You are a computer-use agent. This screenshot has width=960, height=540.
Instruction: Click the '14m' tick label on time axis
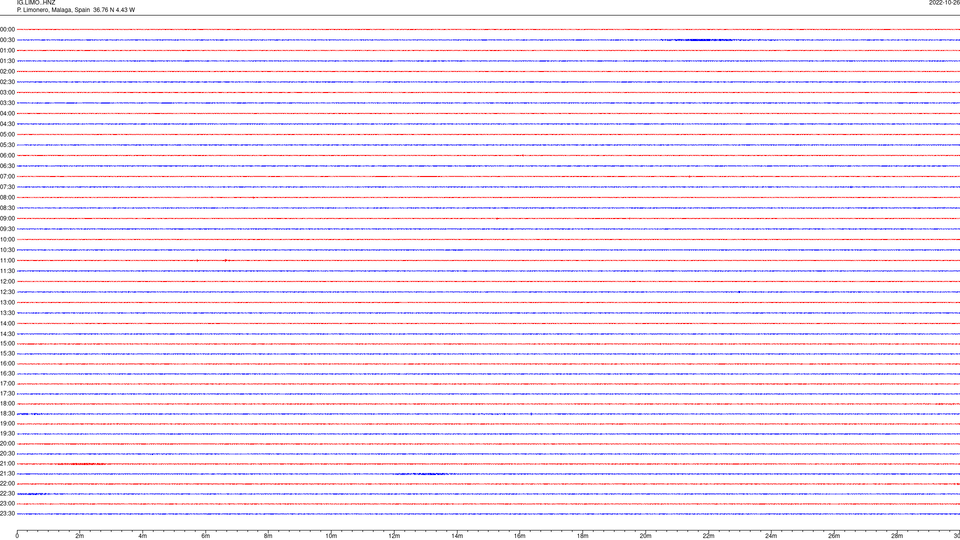[x=457, y=536]
